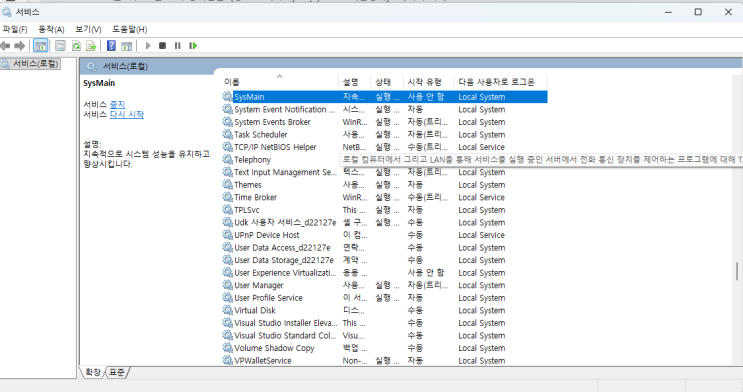Click the Back arrow in toolbar
The height and width of the screenshot is (392, 743).
5,46
